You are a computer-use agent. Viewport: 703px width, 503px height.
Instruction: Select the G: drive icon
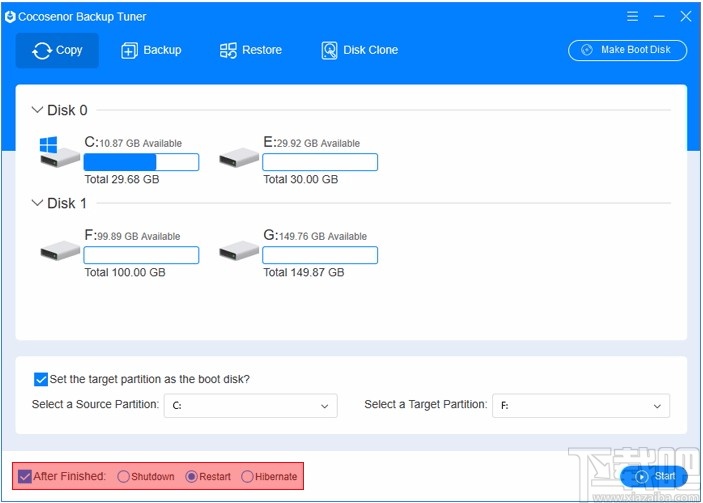(x=239, y=250)
